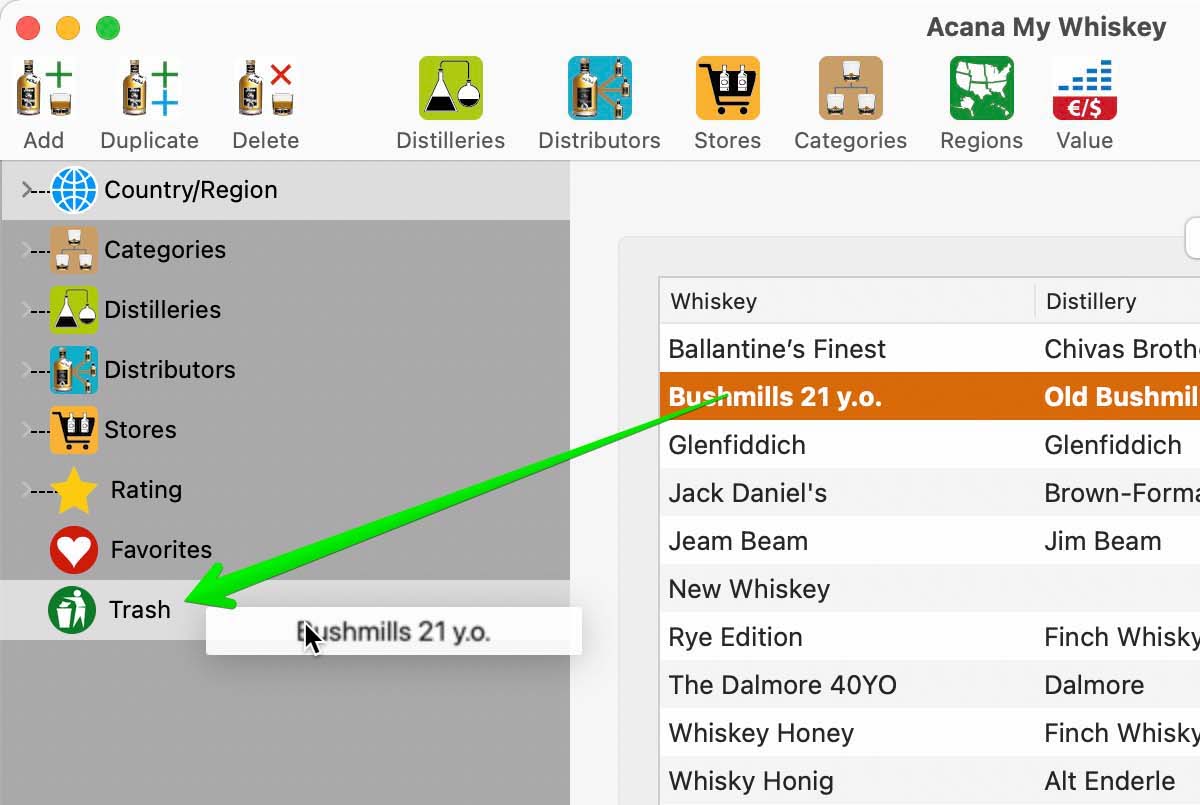Select the Bushmills 21 y.o. table row
The image size is (1200, 805).
tap(930, 397)
